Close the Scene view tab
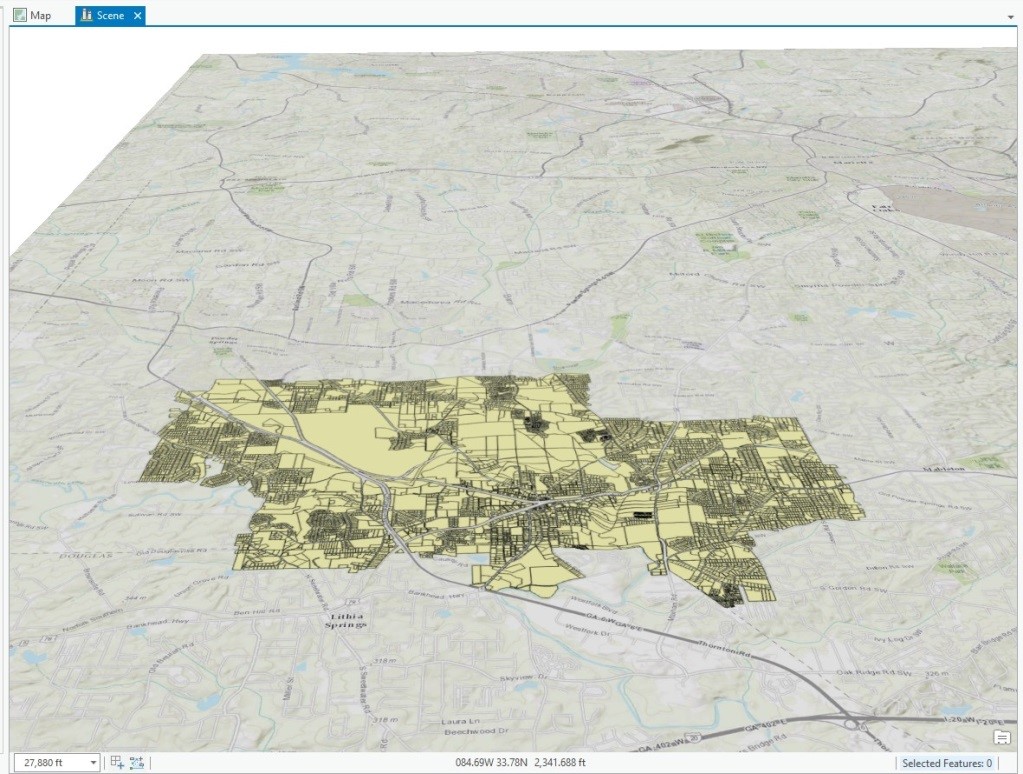 (138, 16)
